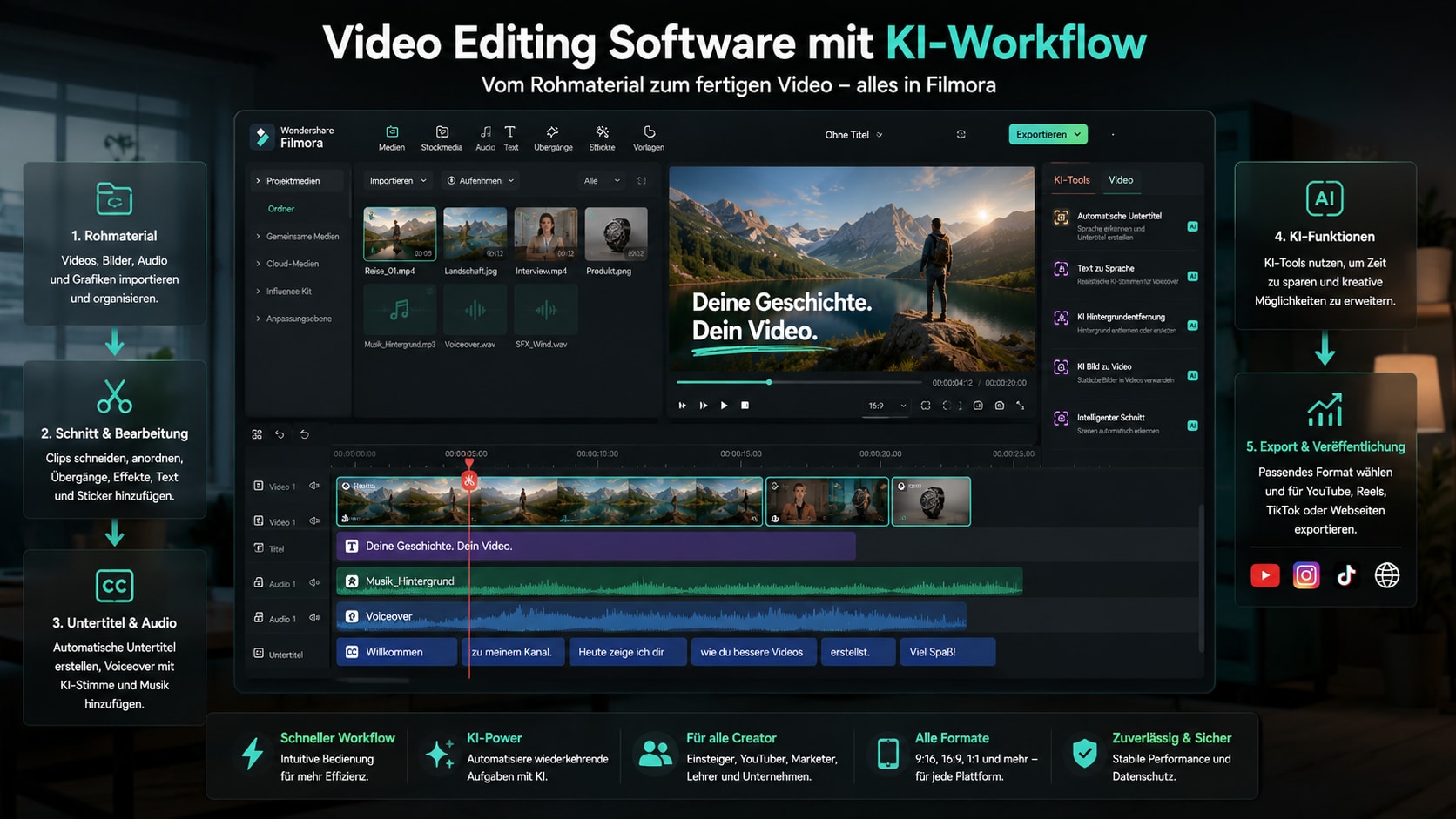Select the Produkt.png thumbnail
The width and height of the screenshot is (1456, 819).
[x=616, y=233]
